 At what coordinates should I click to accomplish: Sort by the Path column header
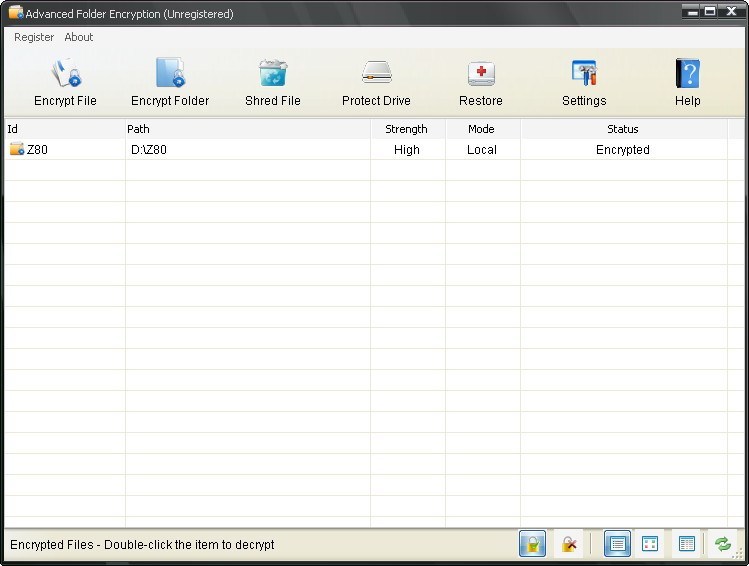pyautogui.click(x=248, y=129)
